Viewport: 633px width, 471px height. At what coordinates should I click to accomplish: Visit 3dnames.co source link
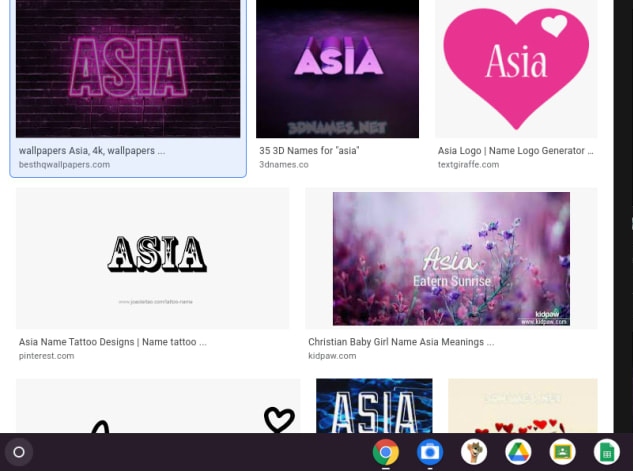[x=284, y=165]
